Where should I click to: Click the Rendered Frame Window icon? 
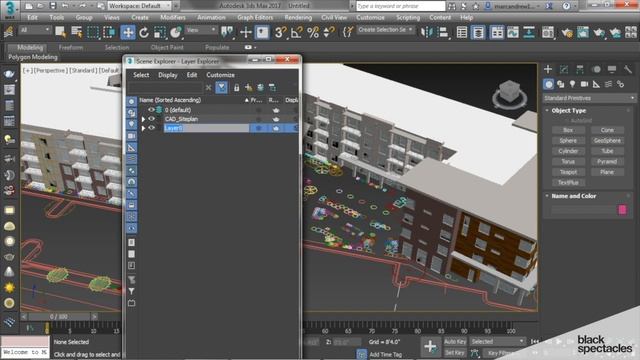[x=583, y=32]
